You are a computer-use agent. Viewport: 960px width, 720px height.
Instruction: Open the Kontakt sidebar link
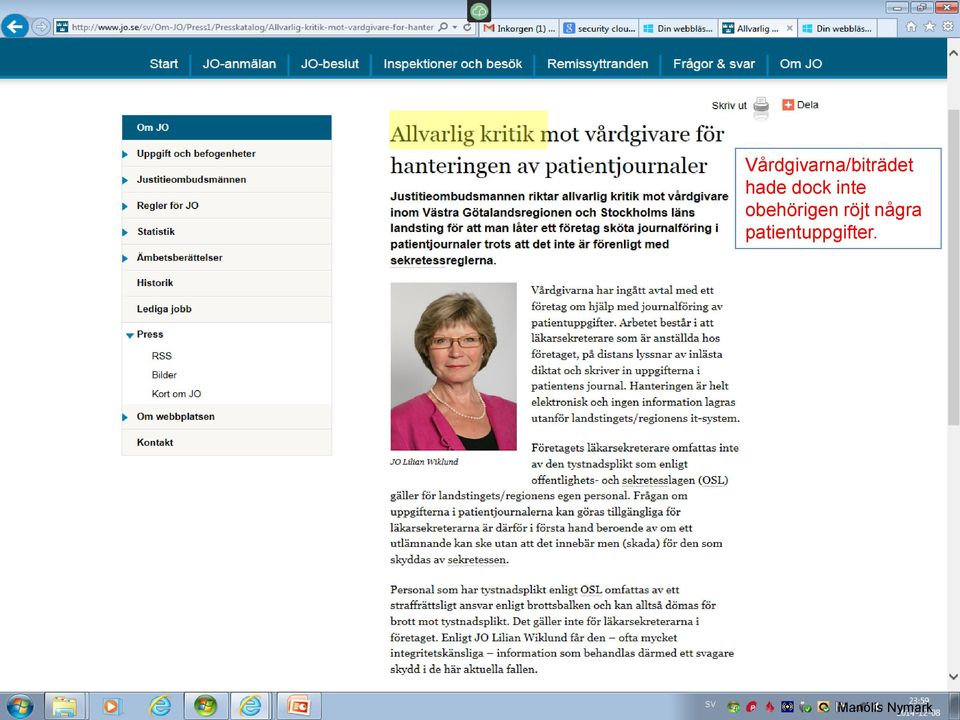click(155, 443)
